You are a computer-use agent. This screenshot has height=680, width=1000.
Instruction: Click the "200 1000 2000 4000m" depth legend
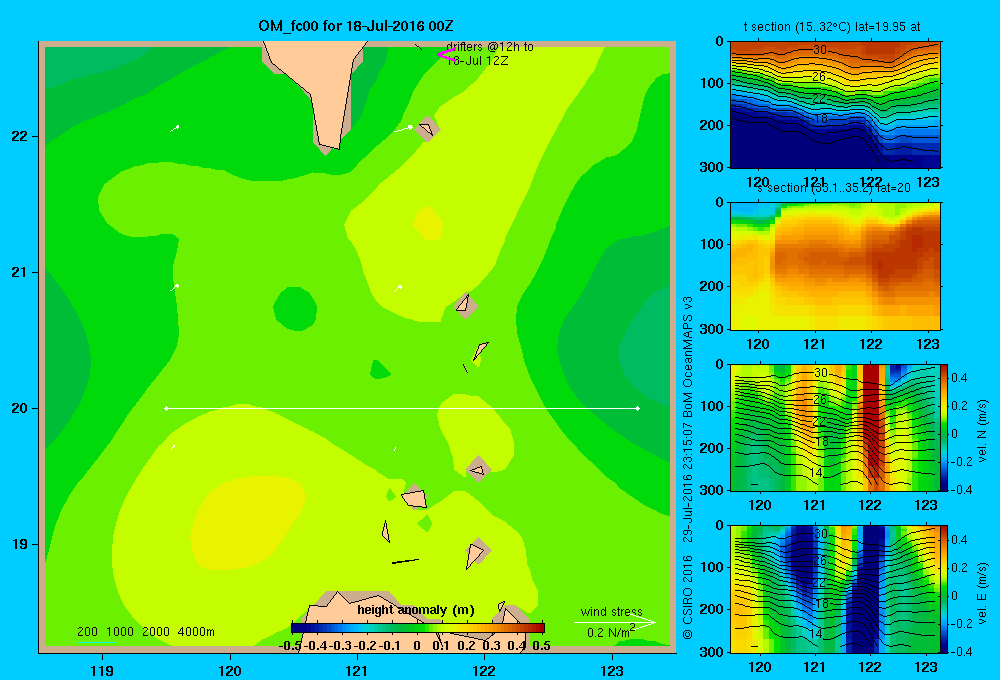click(x=145, y=632)
